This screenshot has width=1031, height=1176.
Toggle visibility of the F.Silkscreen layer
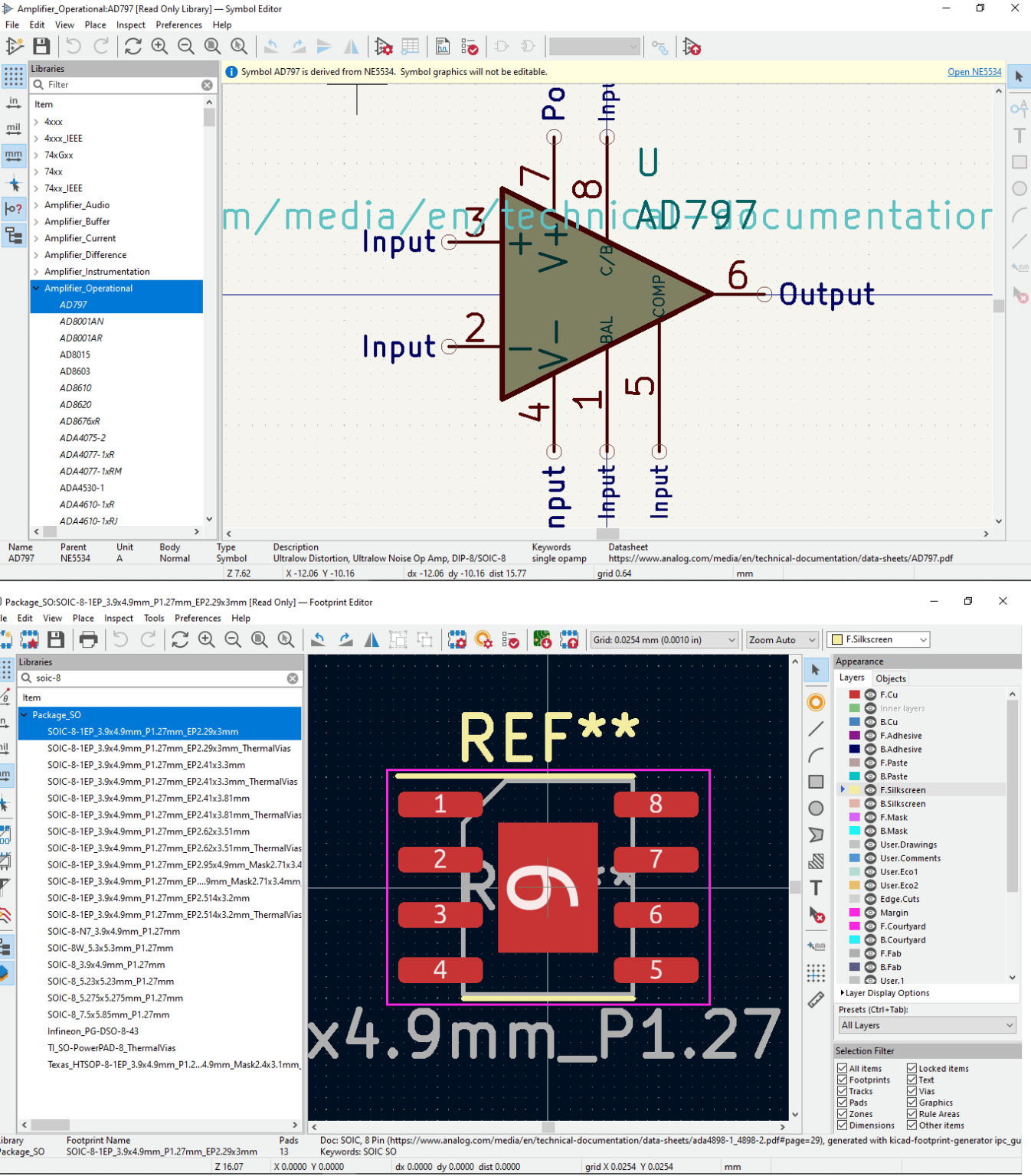pyautogui.click(x=870, y=790)
